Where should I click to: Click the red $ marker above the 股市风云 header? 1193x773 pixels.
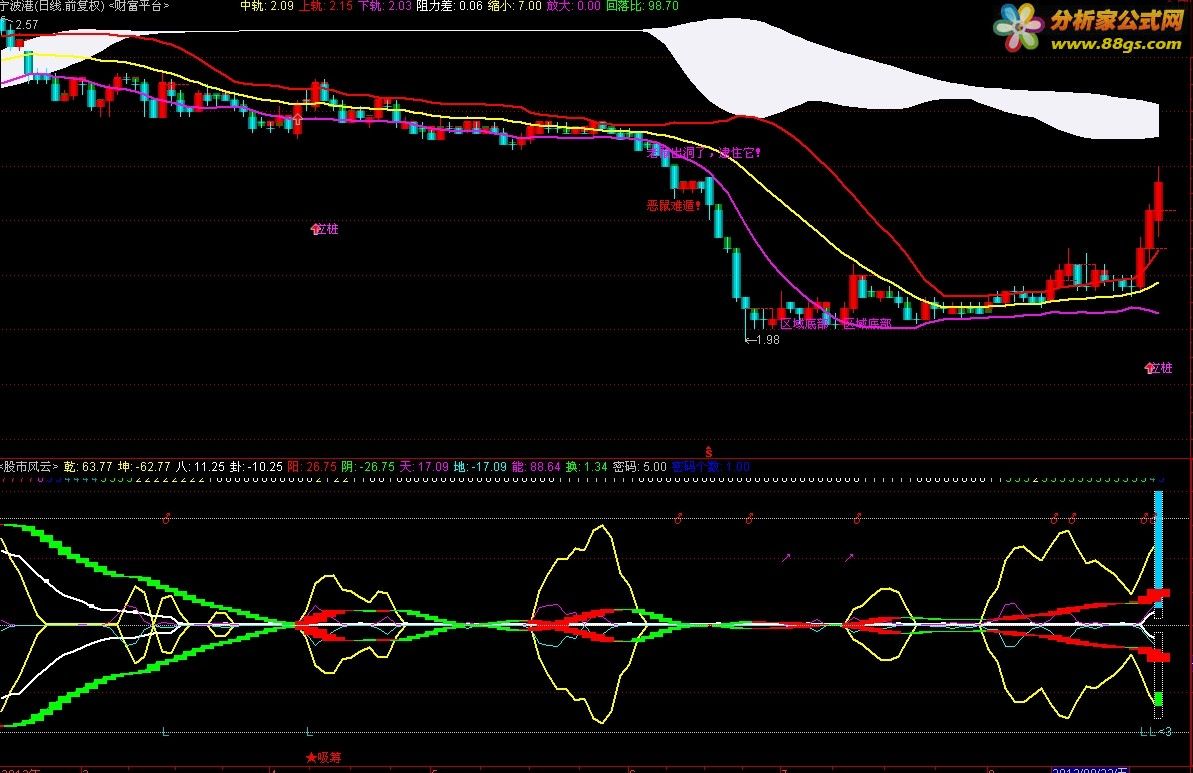[x=708, y=452]
